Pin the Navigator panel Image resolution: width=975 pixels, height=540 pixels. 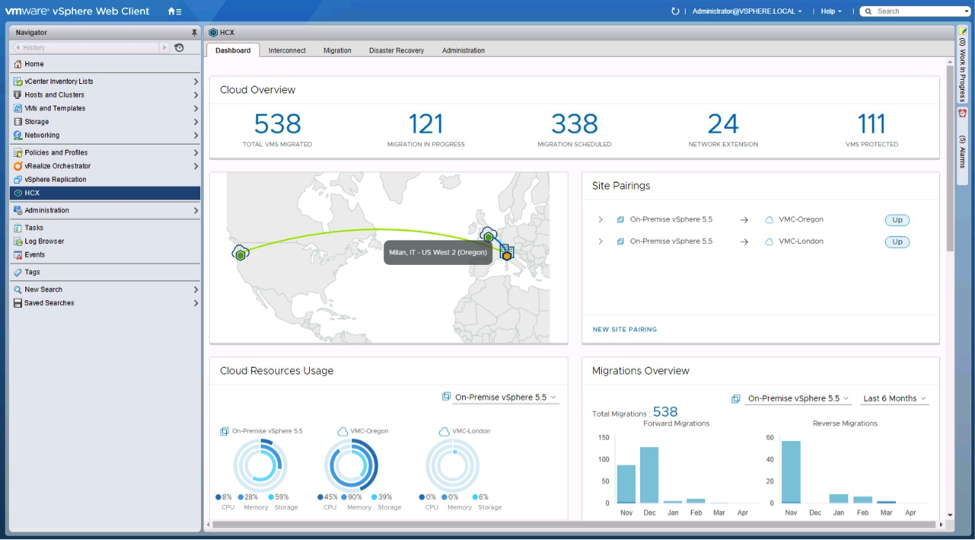194,32
